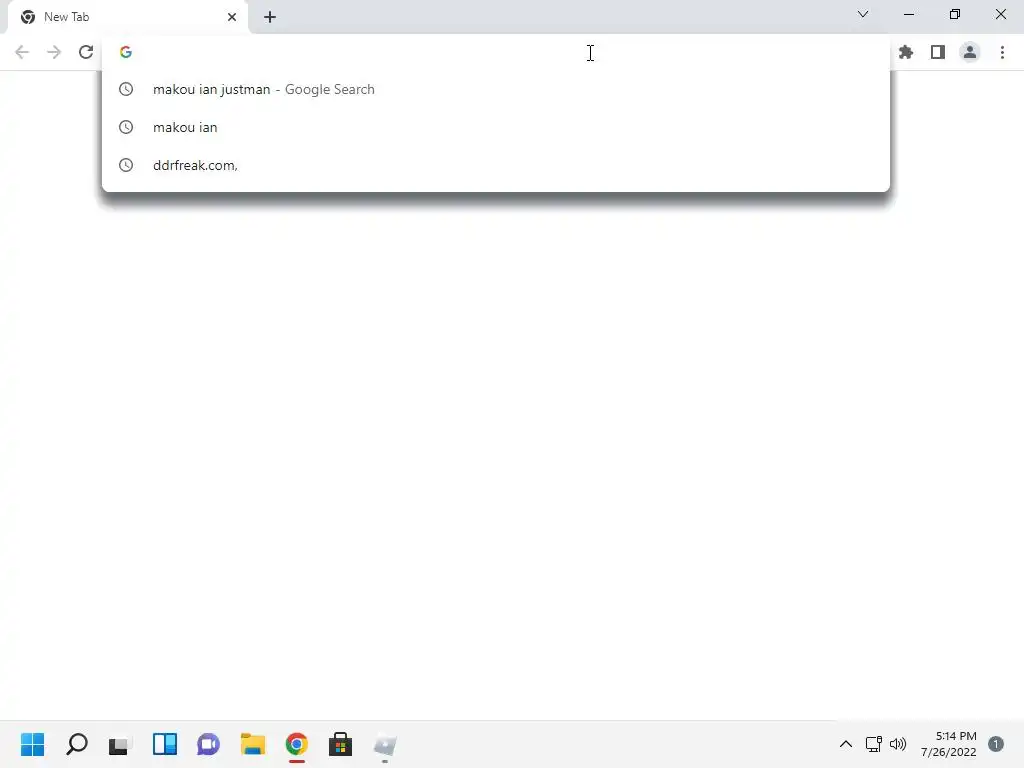Open the tab search dropdown chevron

point(863,14)
